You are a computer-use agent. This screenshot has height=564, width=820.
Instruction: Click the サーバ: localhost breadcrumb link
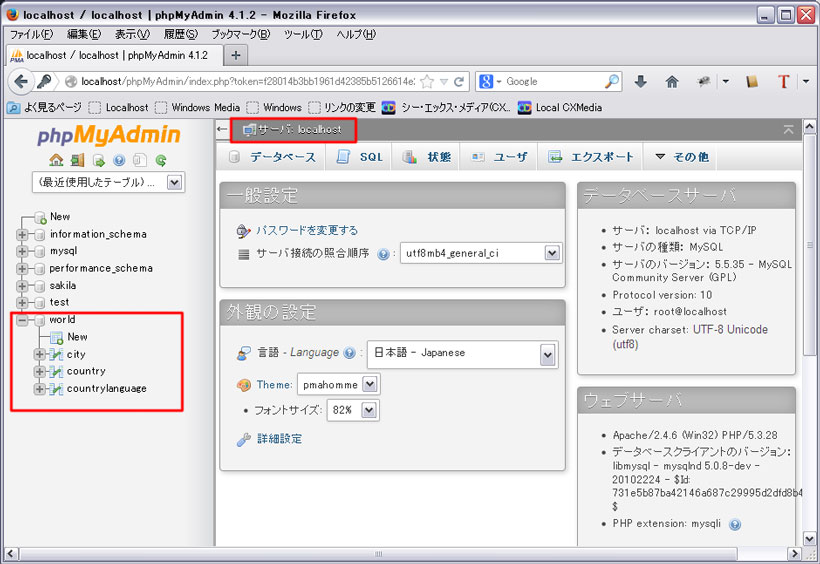coord(299,130)
